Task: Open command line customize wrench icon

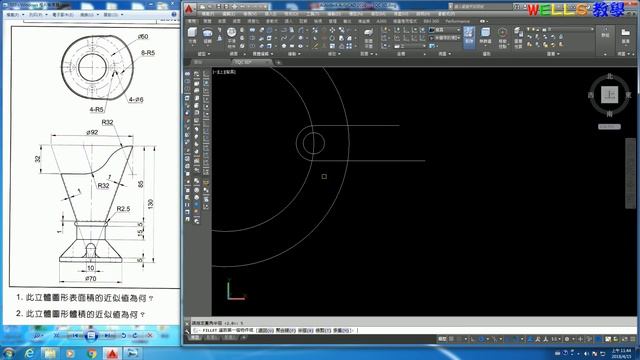Action: pyautogui.click(x=187, y=331)
